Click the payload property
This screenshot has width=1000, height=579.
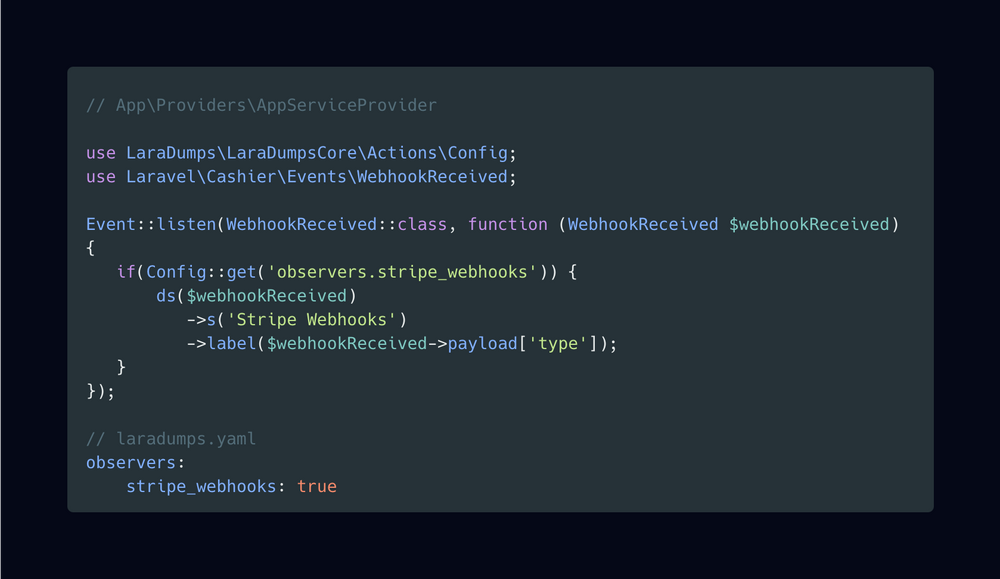[x=482, y=344]
